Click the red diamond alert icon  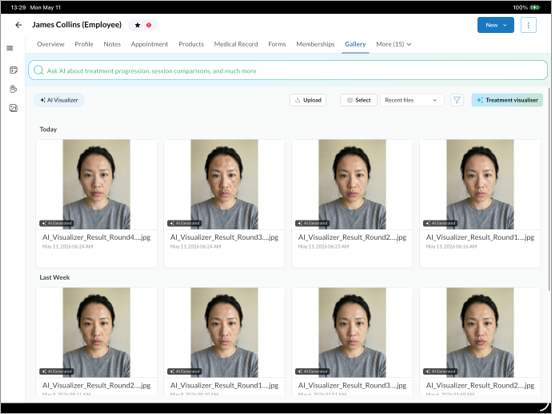[149, 25]
